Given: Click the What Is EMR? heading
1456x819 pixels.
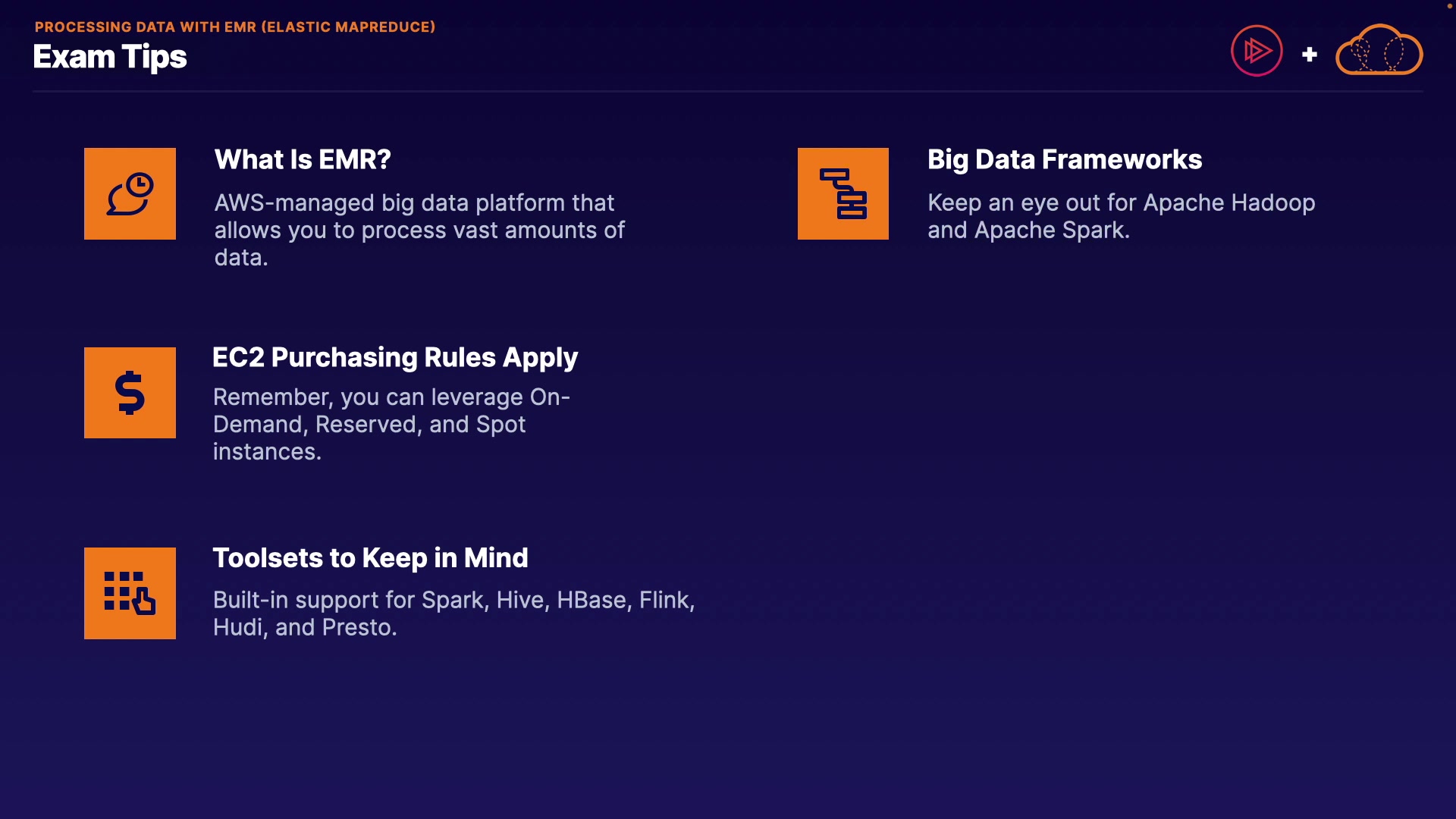Looking at the screenshot, I should click(303, 160).
